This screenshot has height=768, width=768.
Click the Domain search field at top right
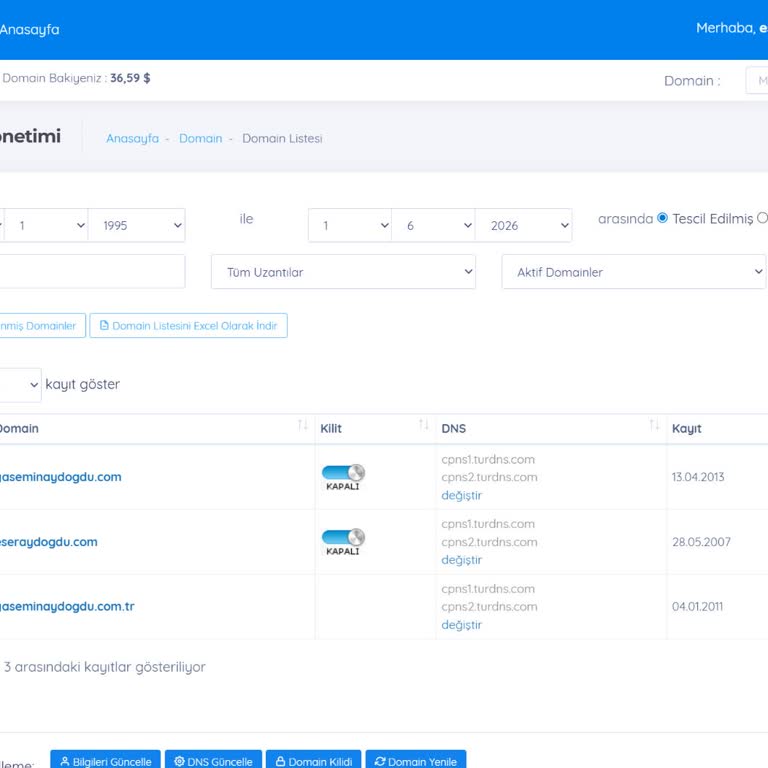coord(757,80)
